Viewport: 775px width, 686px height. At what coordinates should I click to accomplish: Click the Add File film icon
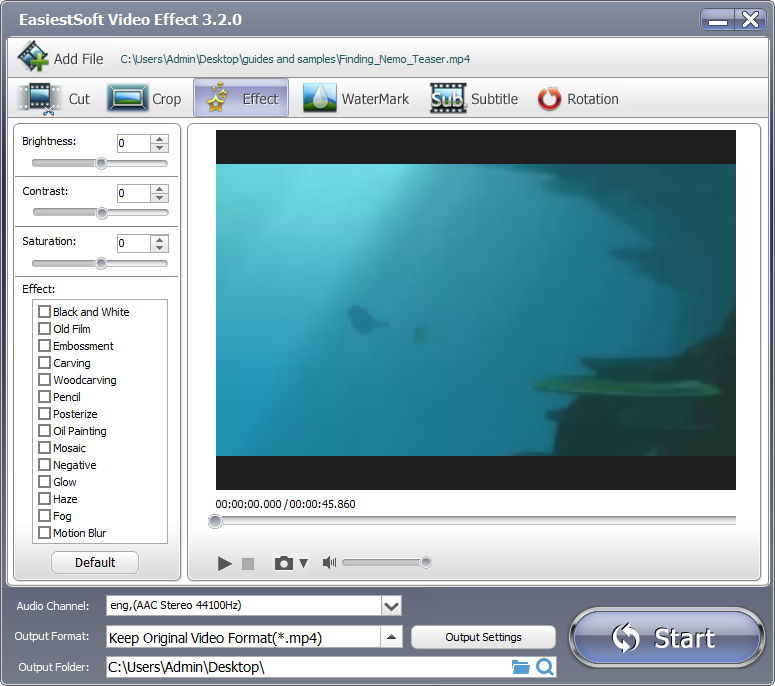[33, 57]
